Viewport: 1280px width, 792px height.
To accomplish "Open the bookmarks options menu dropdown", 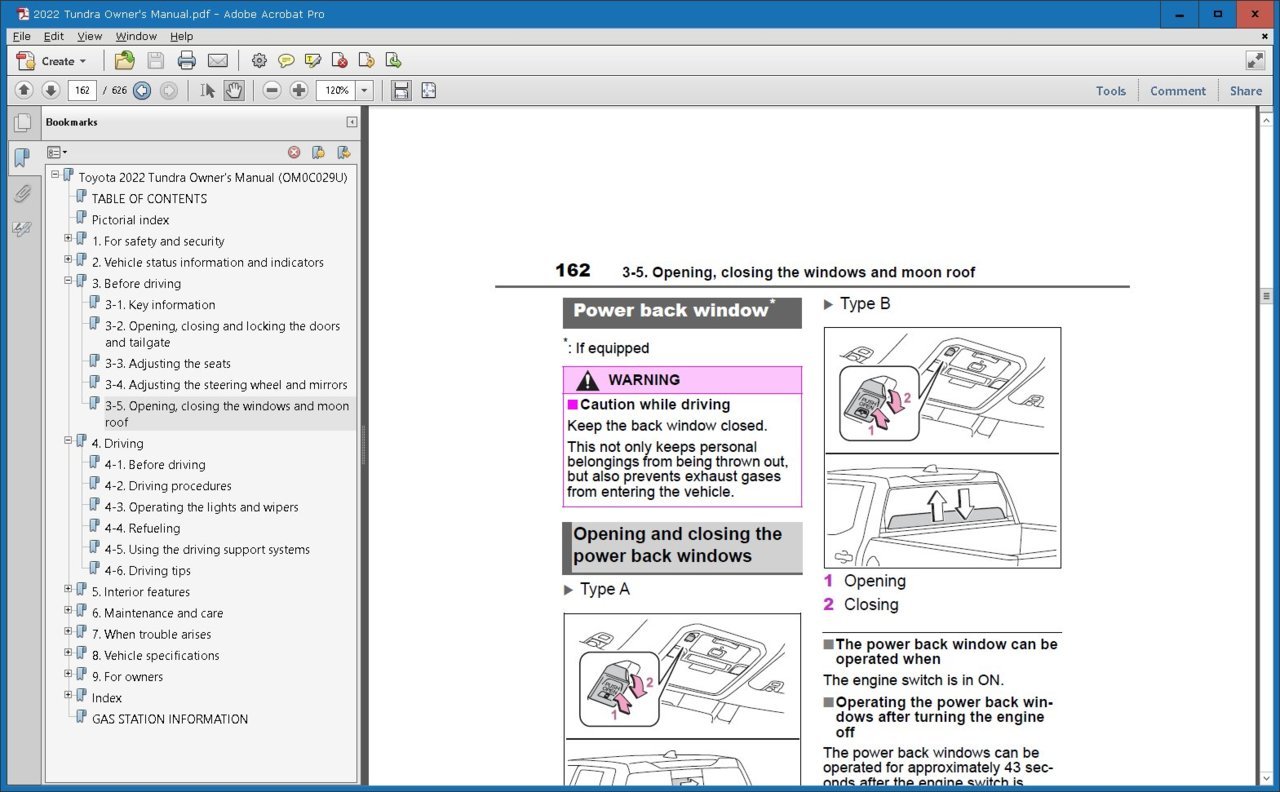I will (58, 152).
